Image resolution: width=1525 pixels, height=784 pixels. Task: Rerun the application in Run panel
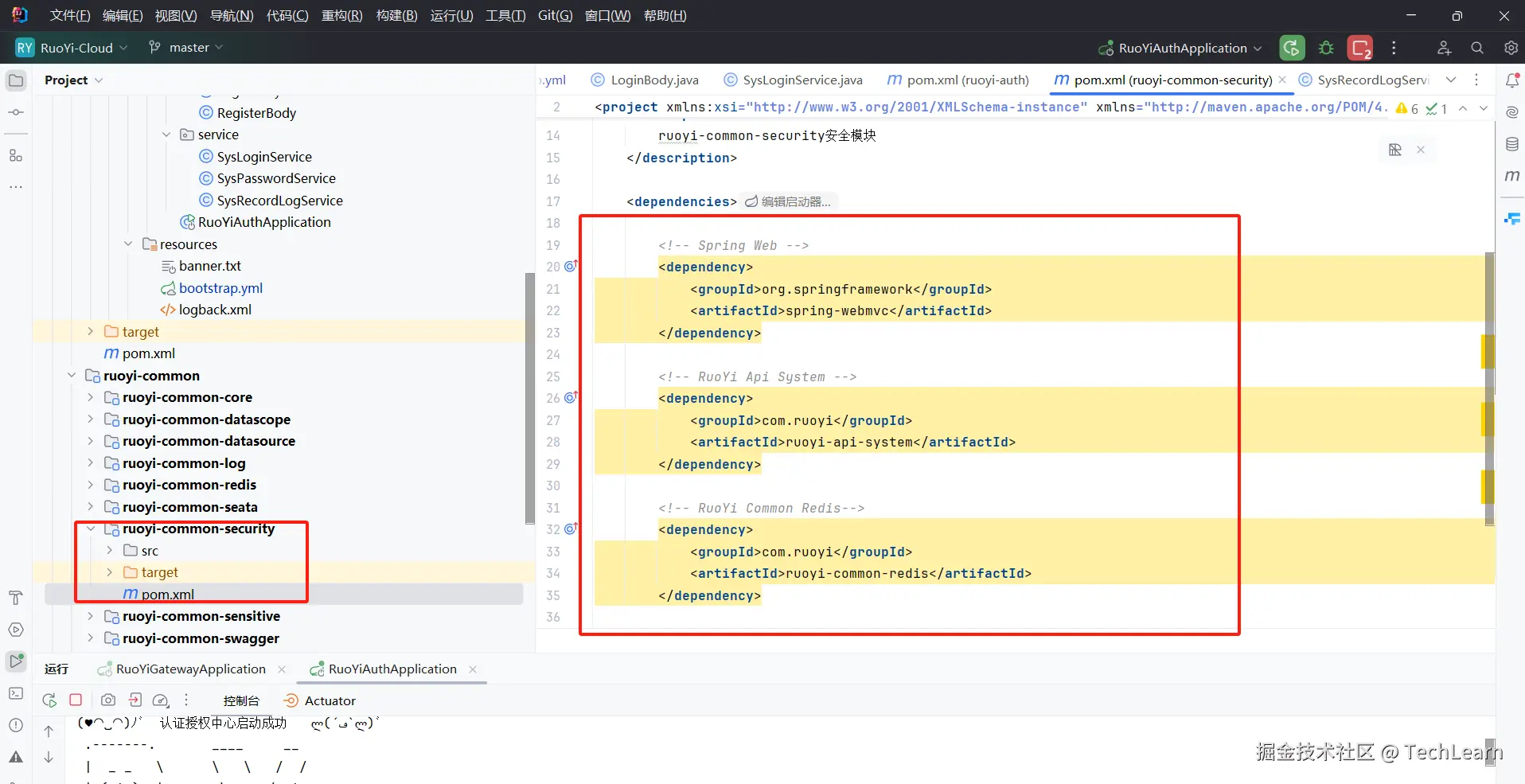(x=49, y=700)
